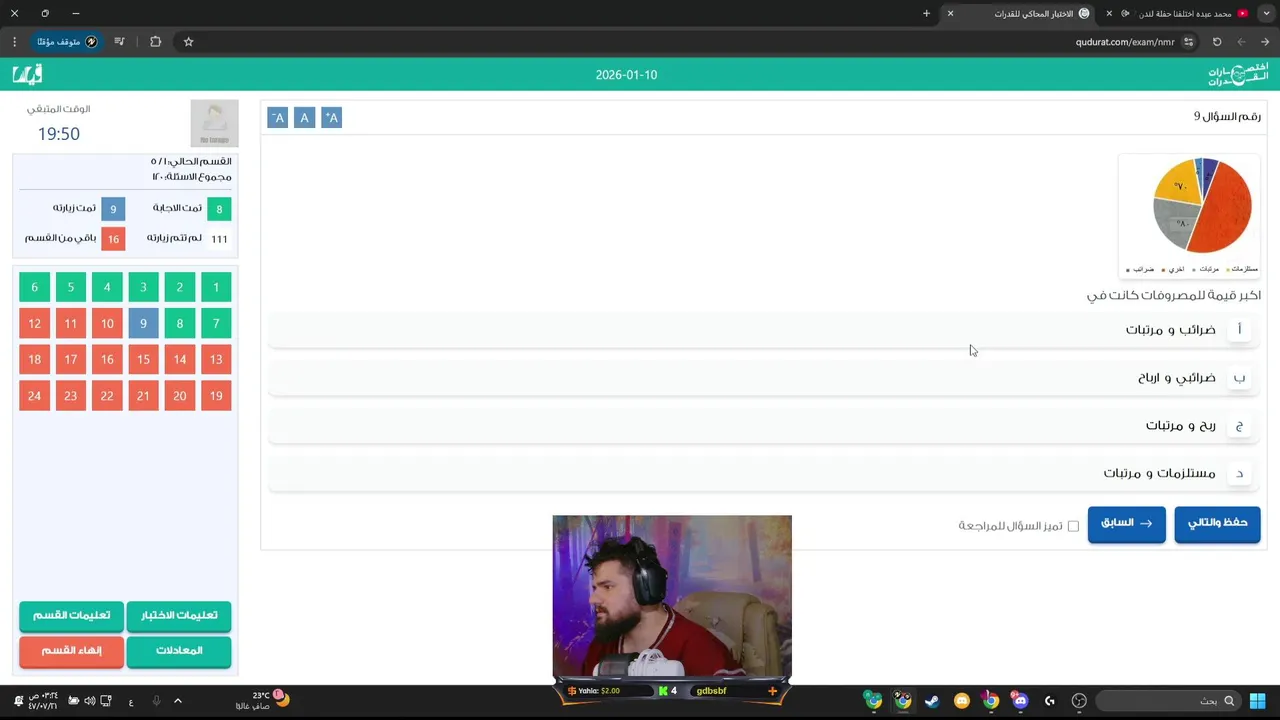Click the header date 2026-01-10
This screenshot has height=720, width=1280.
[x=626, y=75]
